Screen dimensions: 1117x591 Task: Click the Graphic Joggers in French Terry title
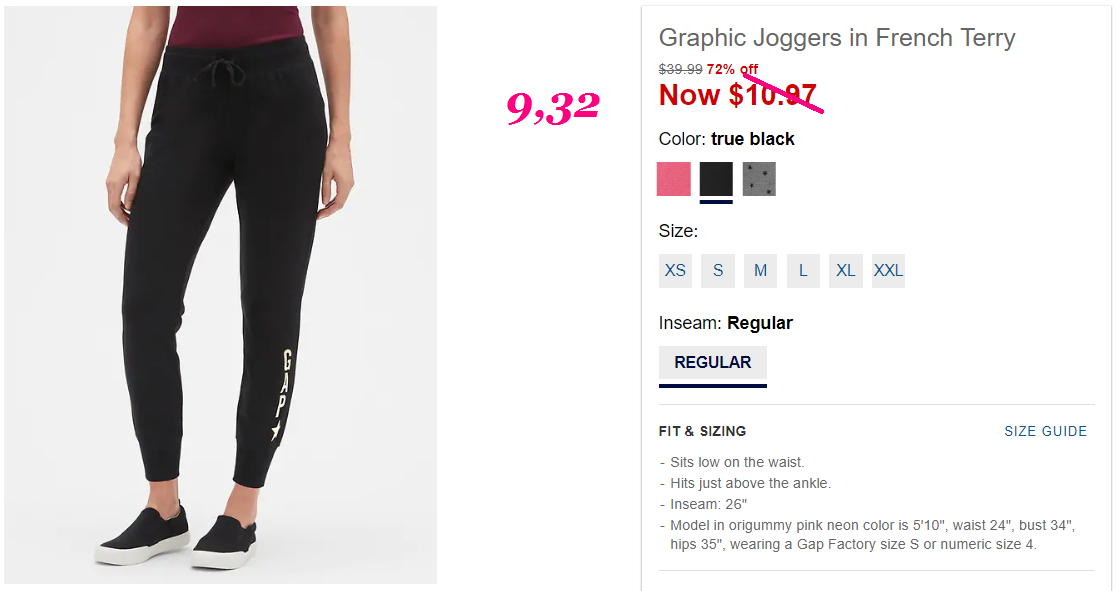tap(837, 37)
